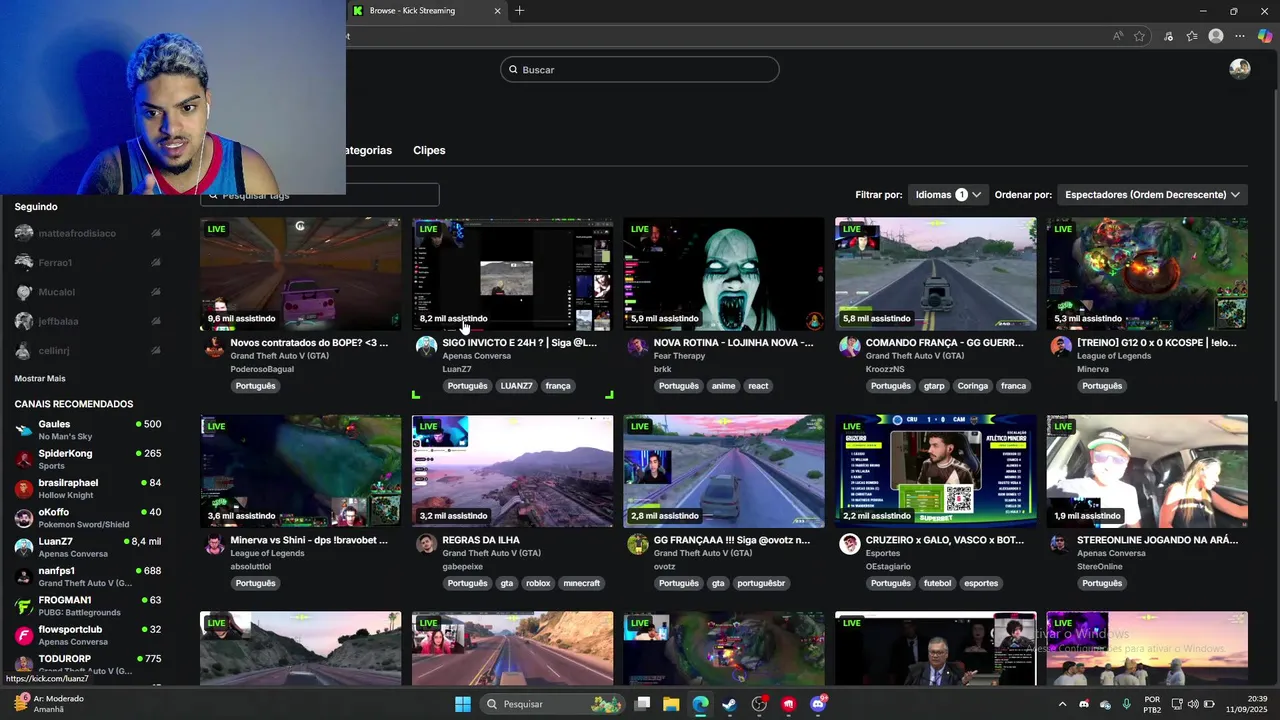This screenshot has height=720, width=1280.
Task: Open the Idiomas filter dropdown
Action: [x=948, y=195]
